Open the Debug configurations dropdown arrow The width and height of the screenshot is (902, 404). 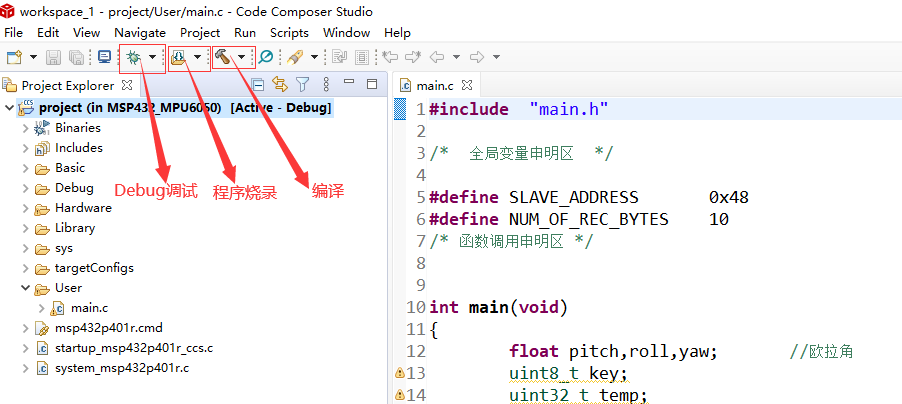click(x=152, y=57)
